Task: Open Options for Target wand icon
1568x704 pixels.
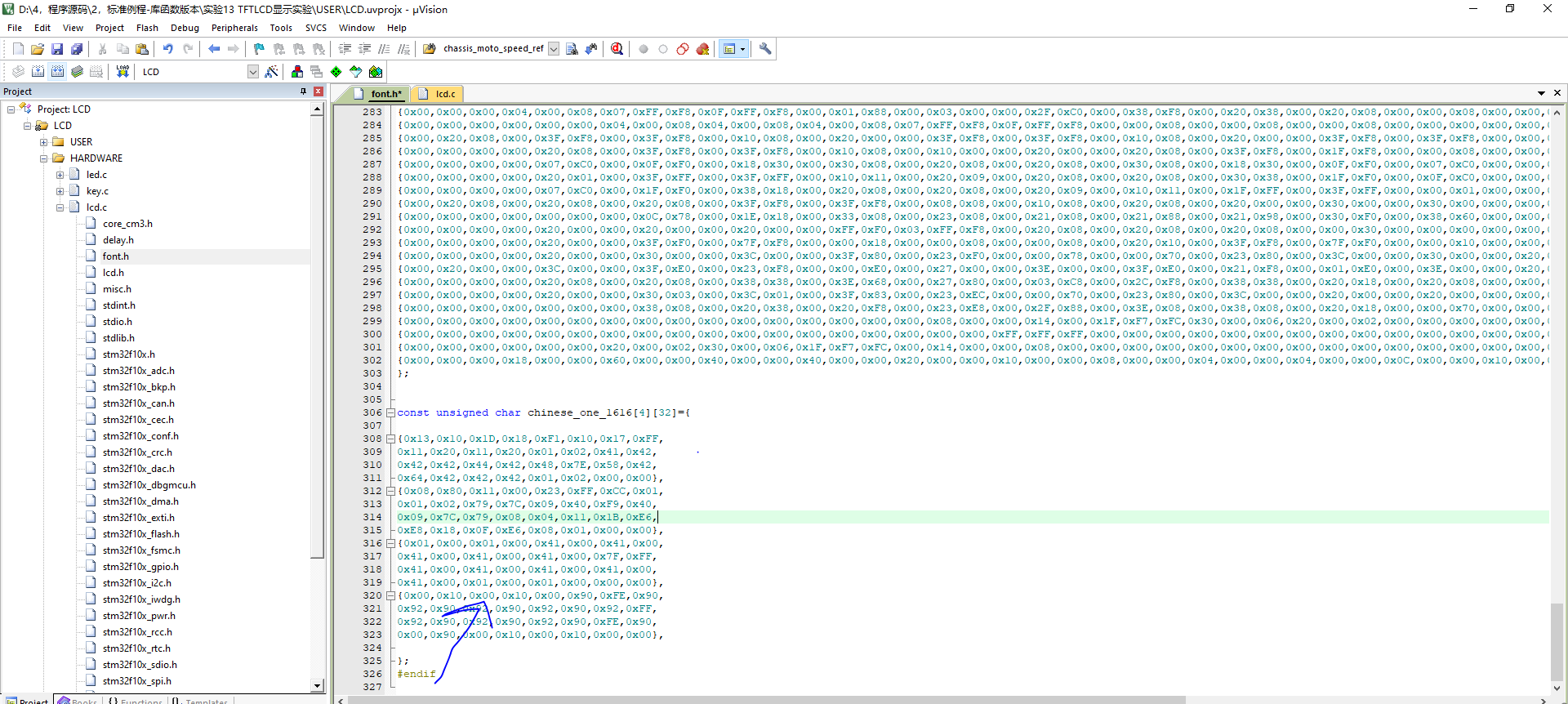Action: pos(272,72)
